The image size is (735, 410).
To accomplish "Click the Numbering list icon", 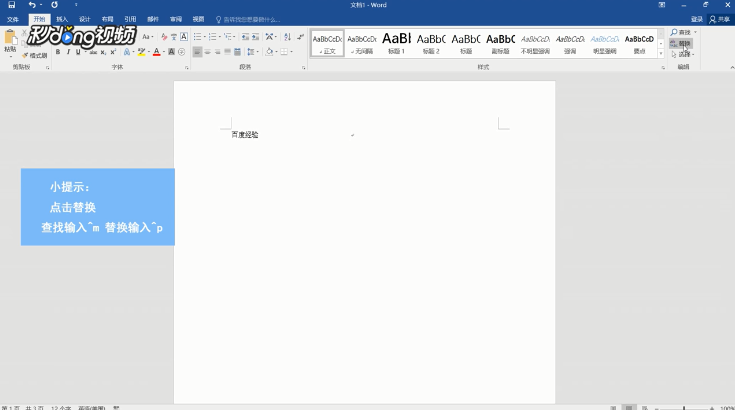I will pyautogui.click(x=212, y=37).
